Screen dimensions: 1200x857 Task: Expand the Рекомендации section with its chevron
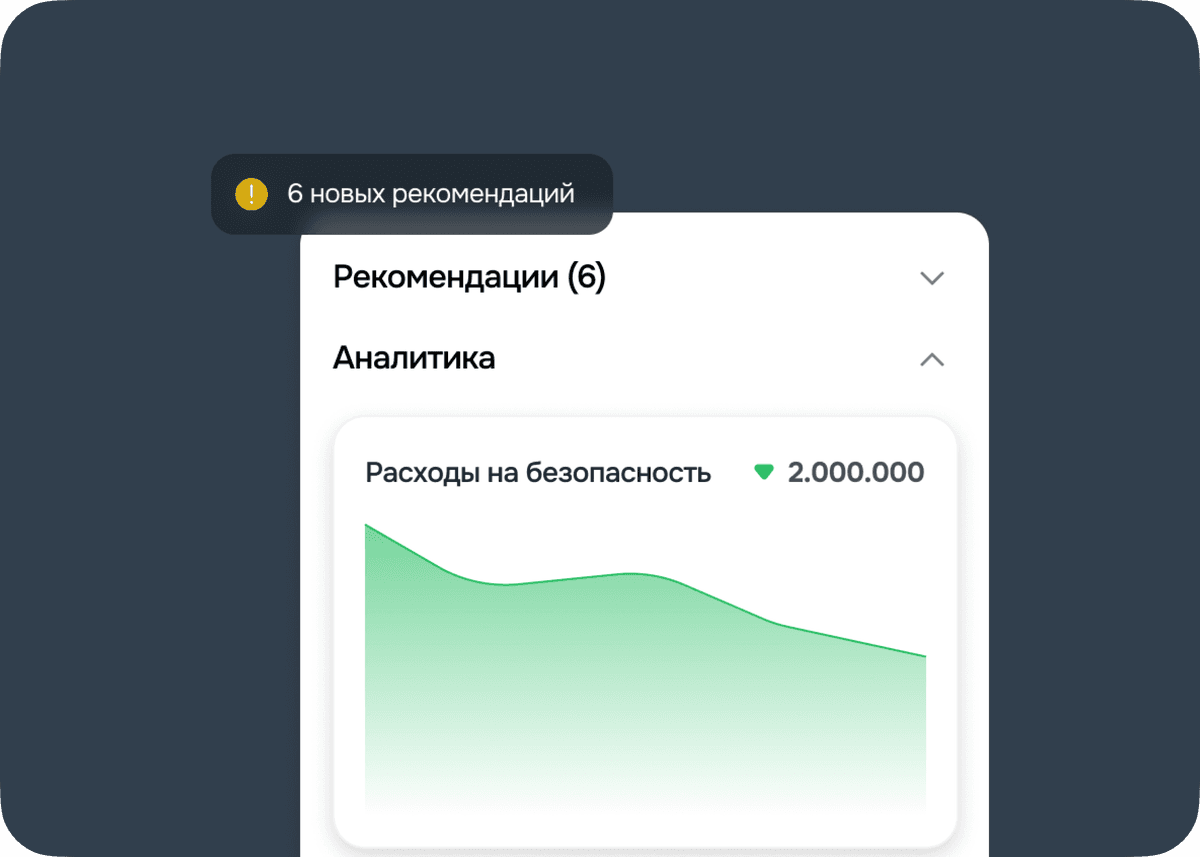932,278
